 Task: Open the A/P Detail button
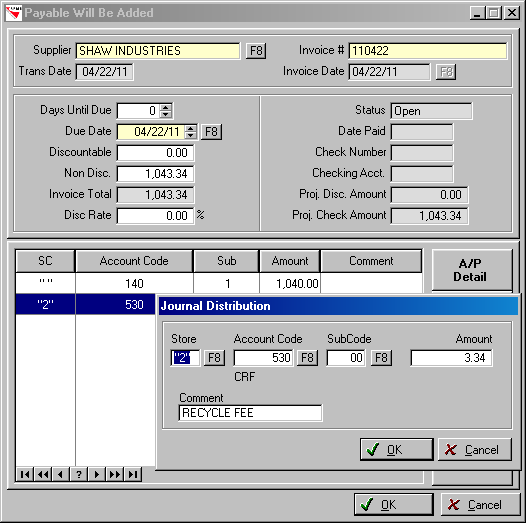pos(472,270)
